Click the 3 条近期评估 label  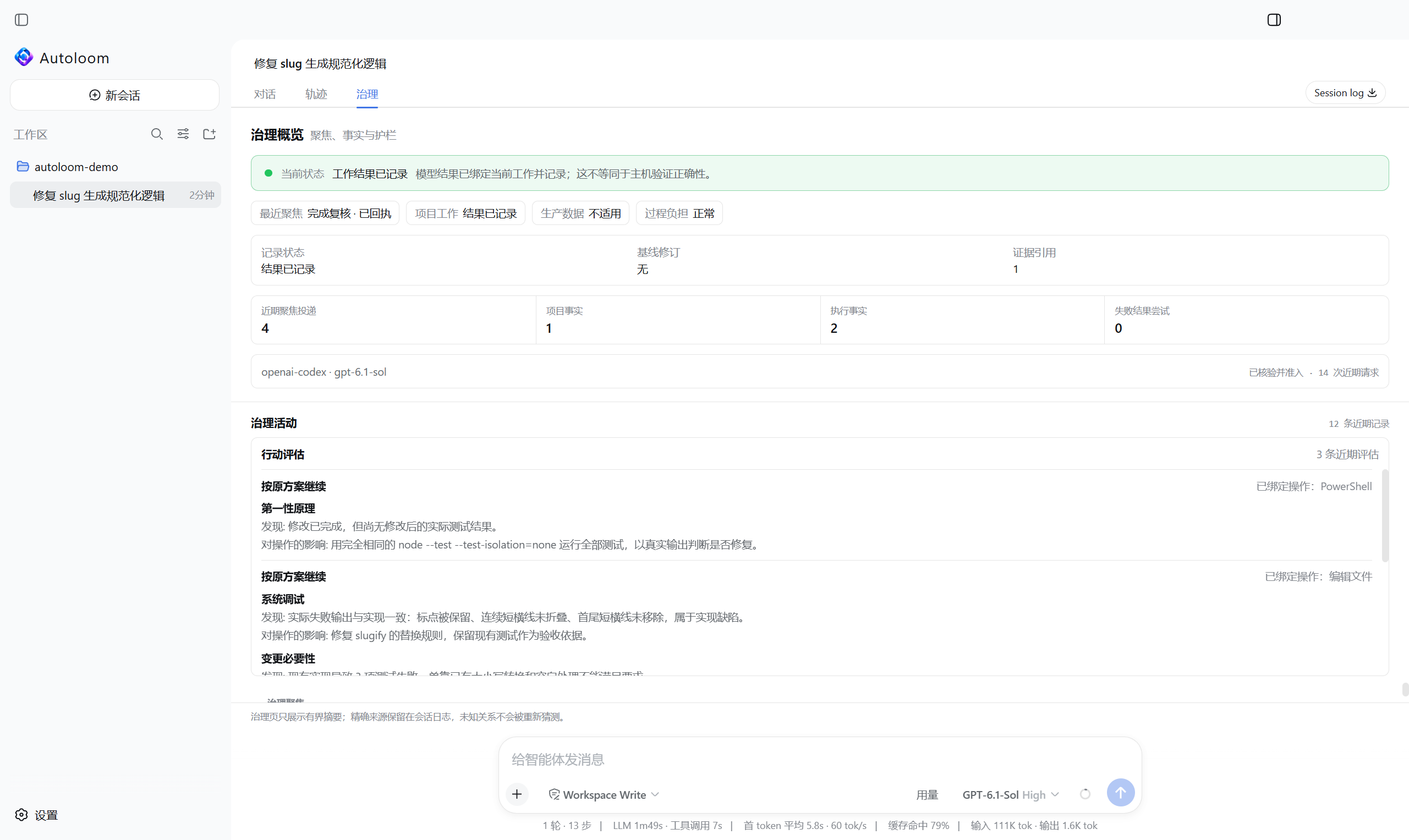pos(1347,454)
